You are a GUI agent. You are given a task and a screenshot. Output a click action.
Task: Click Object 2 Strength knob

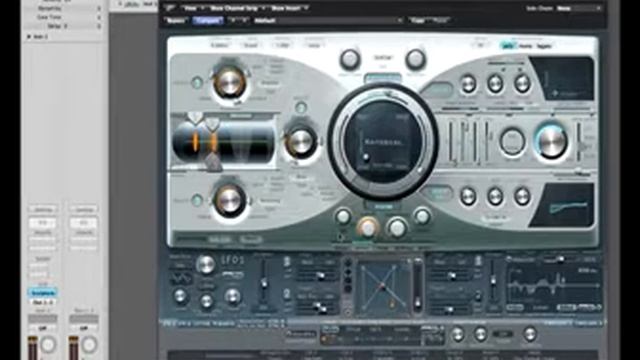(x=301, y=142)
